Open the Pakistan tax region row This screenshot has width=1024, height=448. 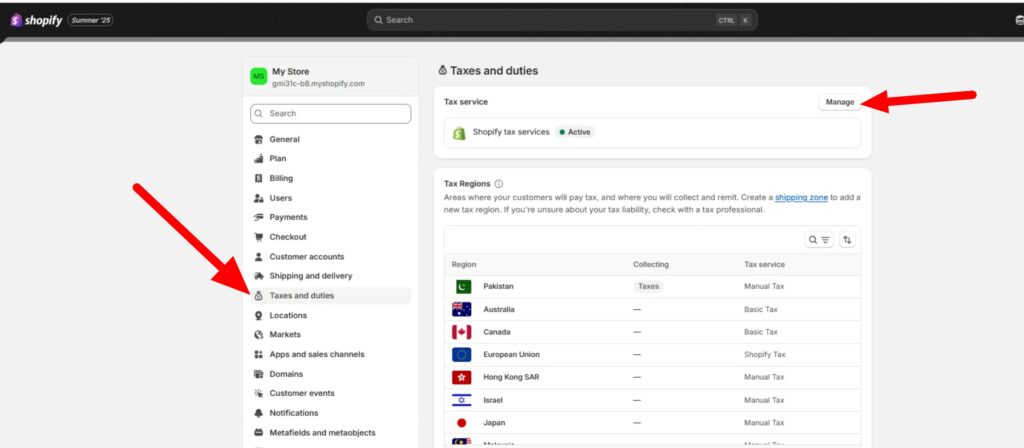pyautogui.click(x=652, y=287)
